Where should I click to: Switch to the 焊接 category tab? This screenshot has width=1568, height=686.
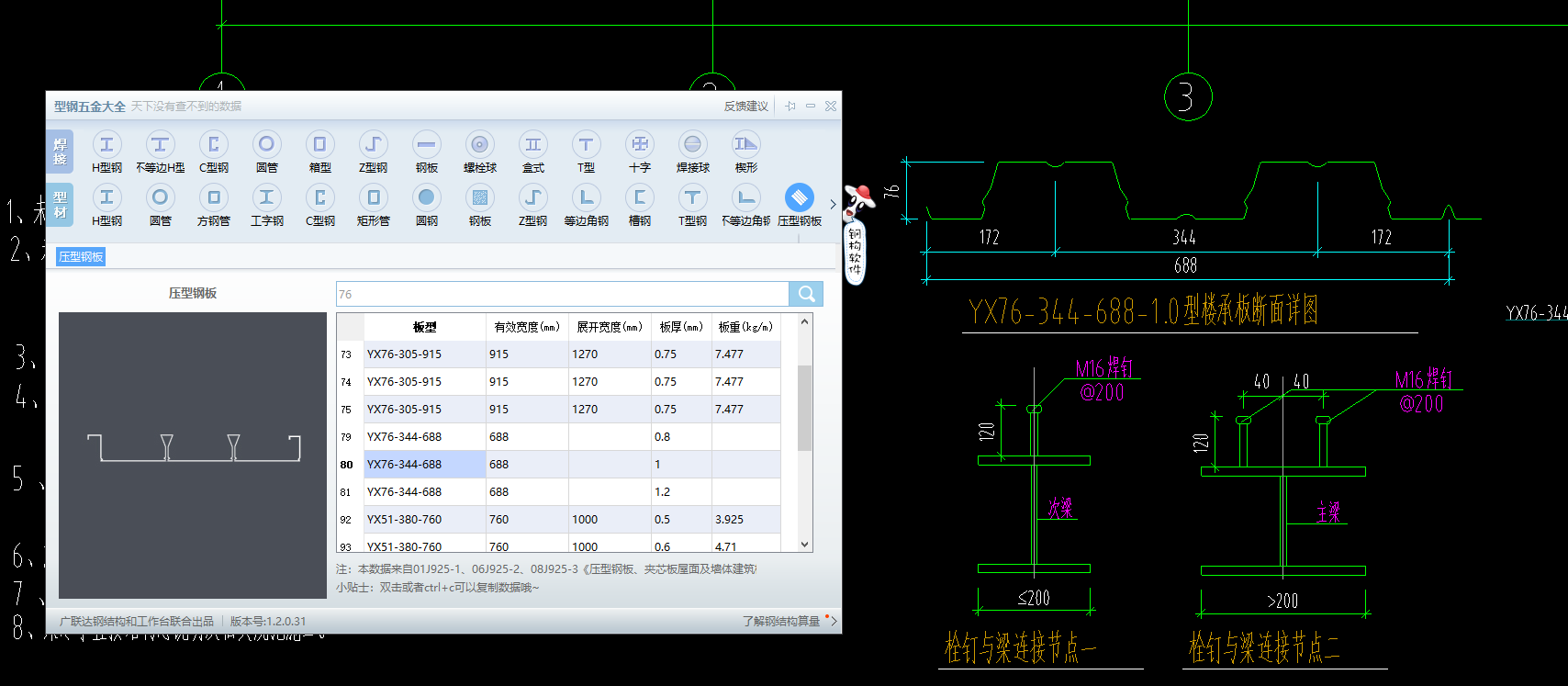pos(60,152)
